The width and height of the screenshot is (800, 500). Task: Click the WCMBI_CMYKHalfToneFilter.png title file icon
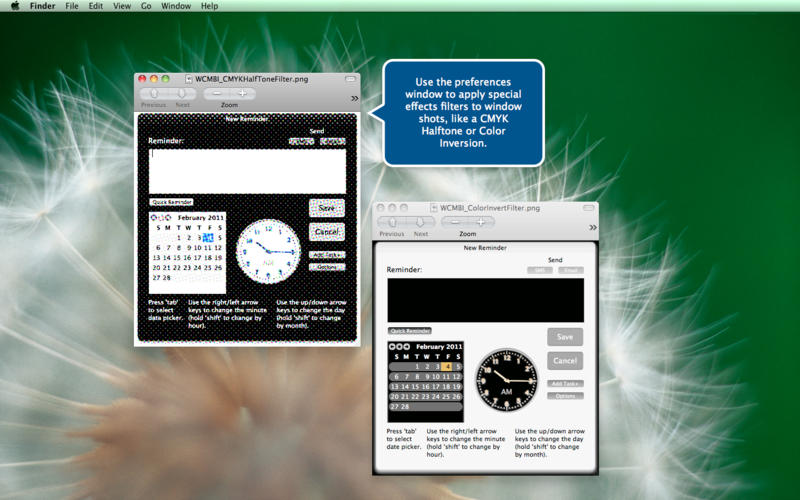(x=189, y=79)
